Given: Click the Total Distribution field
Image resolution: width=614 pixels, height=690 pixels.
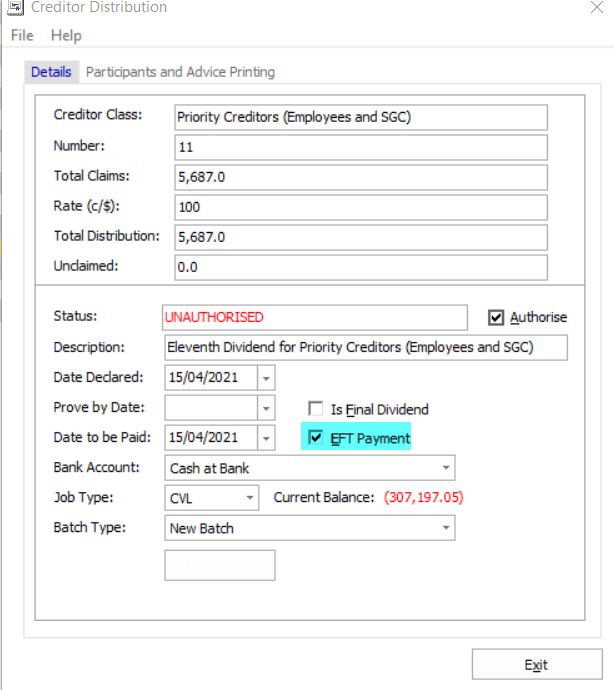Looking at the screenshot, I should point(360,238).
